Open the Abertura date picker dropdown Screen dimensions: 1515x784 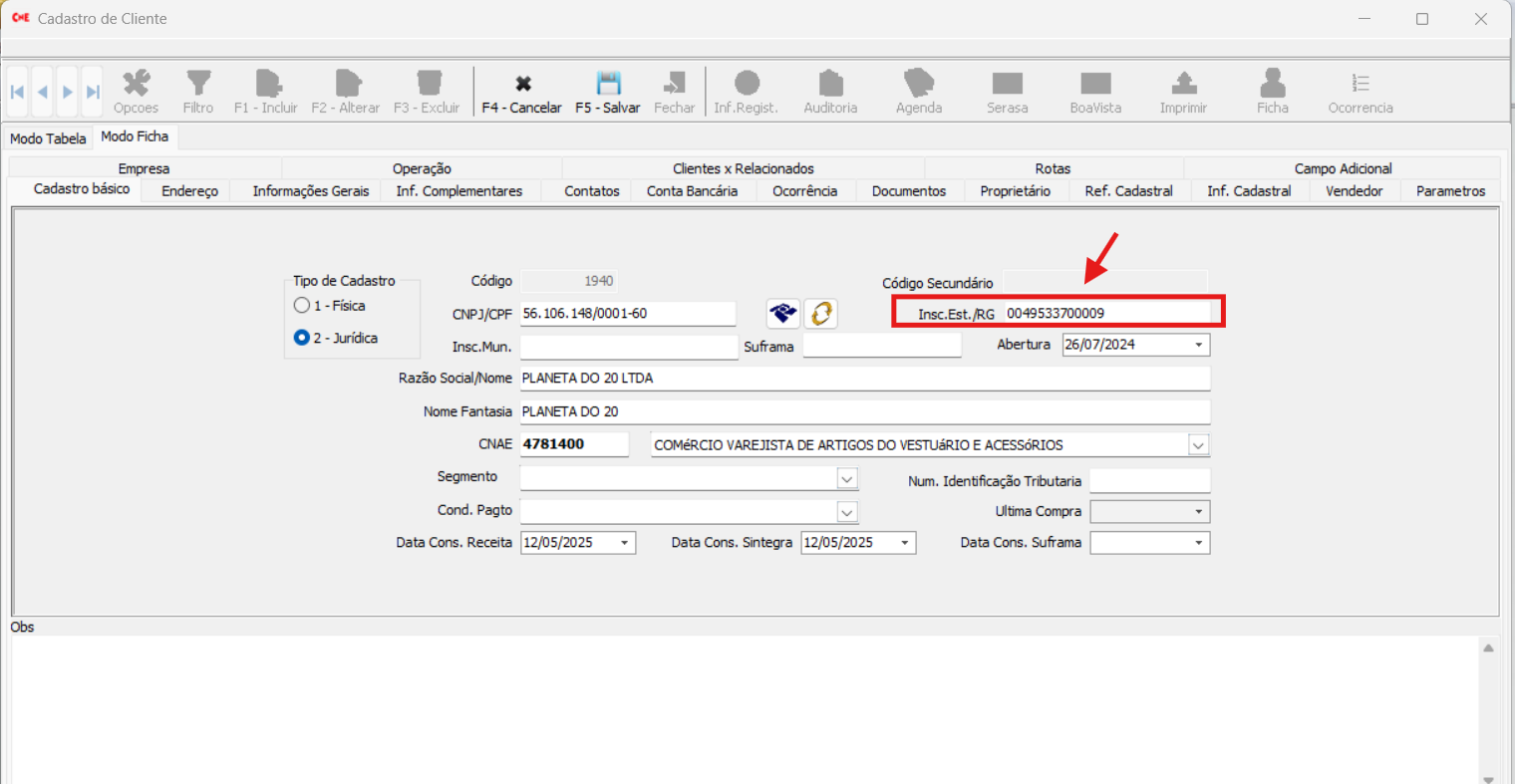tap(1198, 345)
